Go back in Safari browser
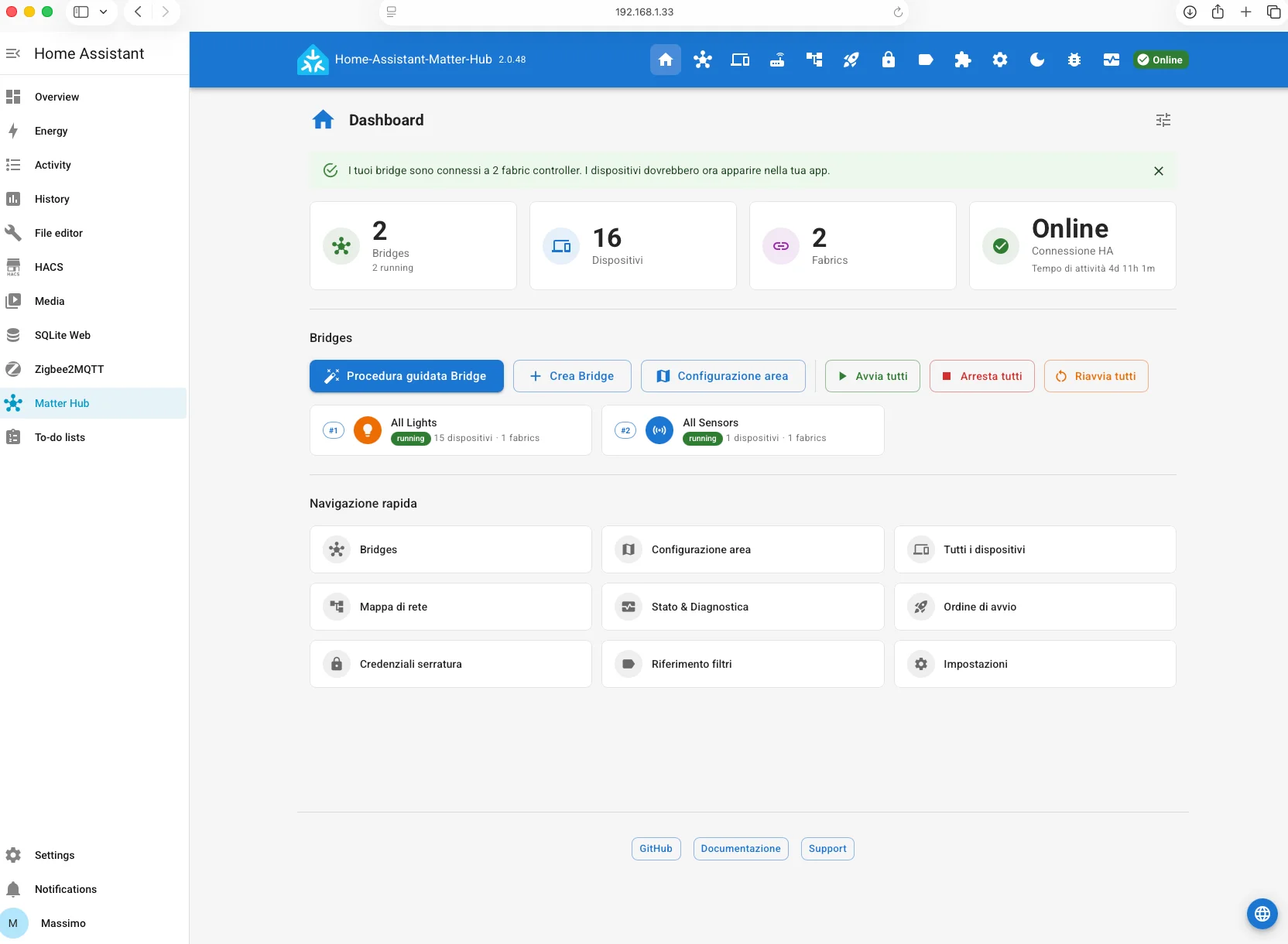The width and height of the screenshot is (1288, 944). pyautogui.click(x=138, y=12)
